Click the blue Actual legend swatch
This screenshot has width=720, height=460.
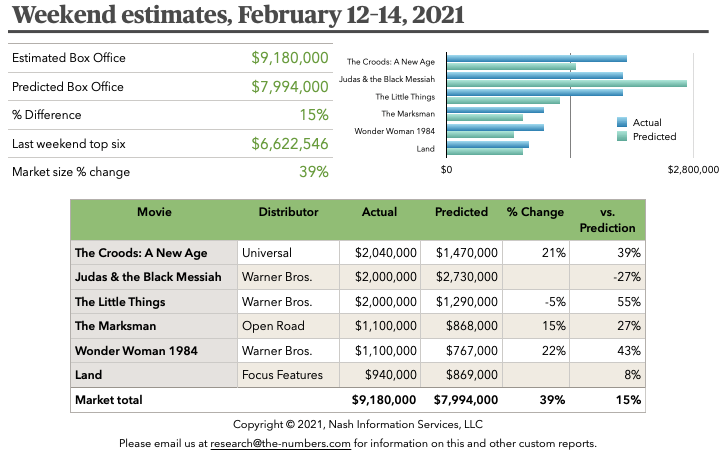623,123
